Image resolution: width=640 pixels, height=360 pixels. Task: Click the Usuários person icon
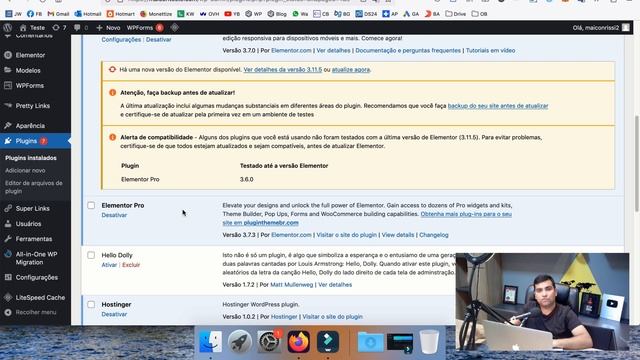[x=8, y=224]
